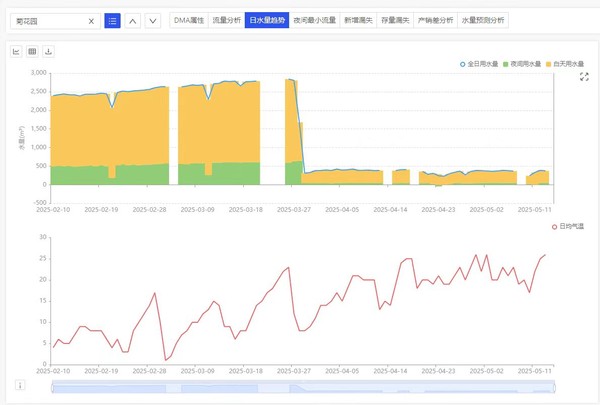Screen dimensions: 600x405
Task: Open the blue list view button
Action: click(112, 20)
